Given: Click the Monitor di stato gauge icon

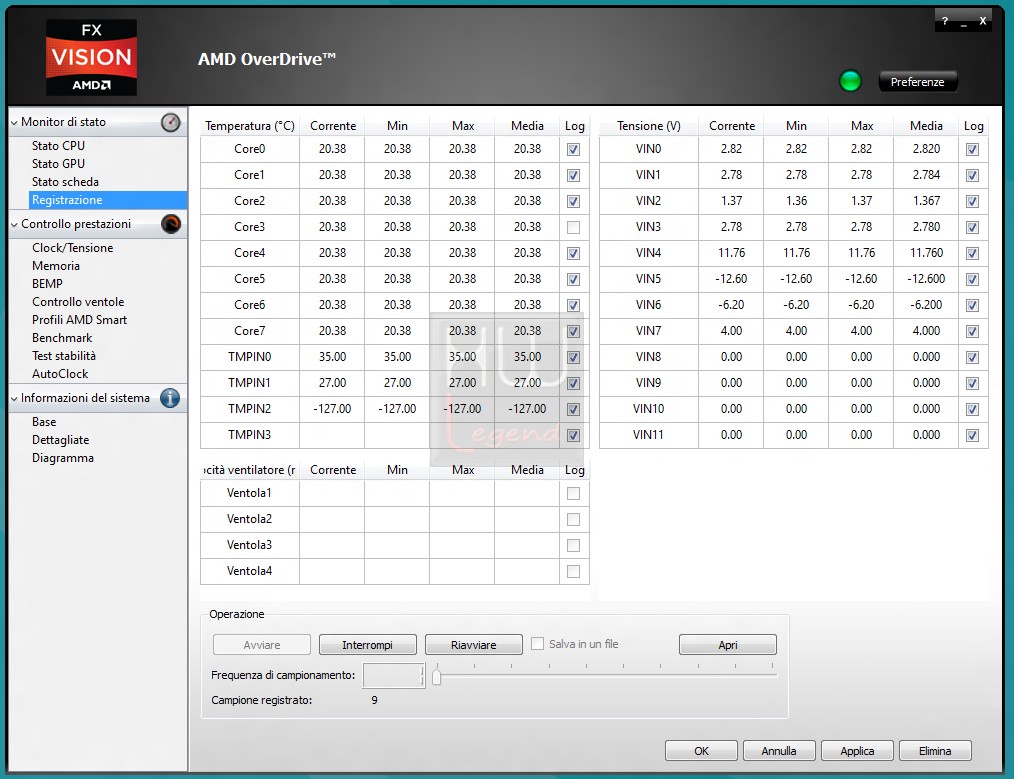Looking at the screenshot, I should pyautogui.click(x=171, y=122).
